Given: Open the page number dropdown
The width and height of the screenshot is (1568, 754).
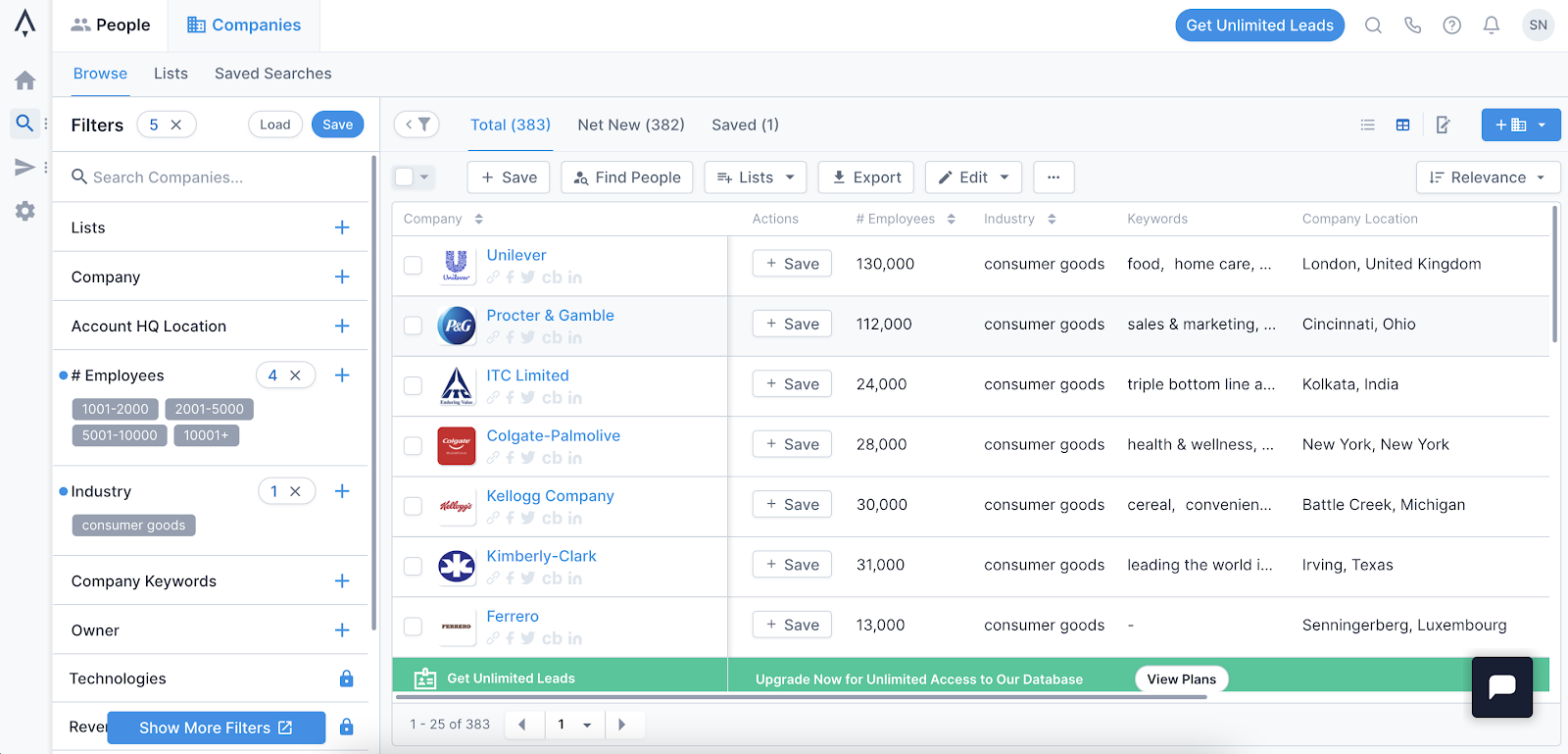Looking at the screenshot, I should click(x=574, y=725).
